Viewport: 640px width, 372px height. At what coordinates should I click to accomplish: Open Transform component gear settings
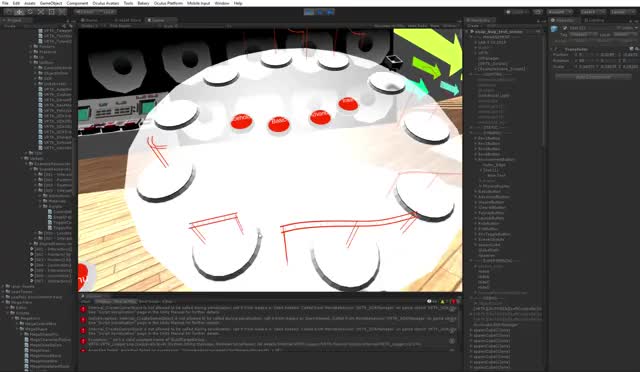(636, 49)
